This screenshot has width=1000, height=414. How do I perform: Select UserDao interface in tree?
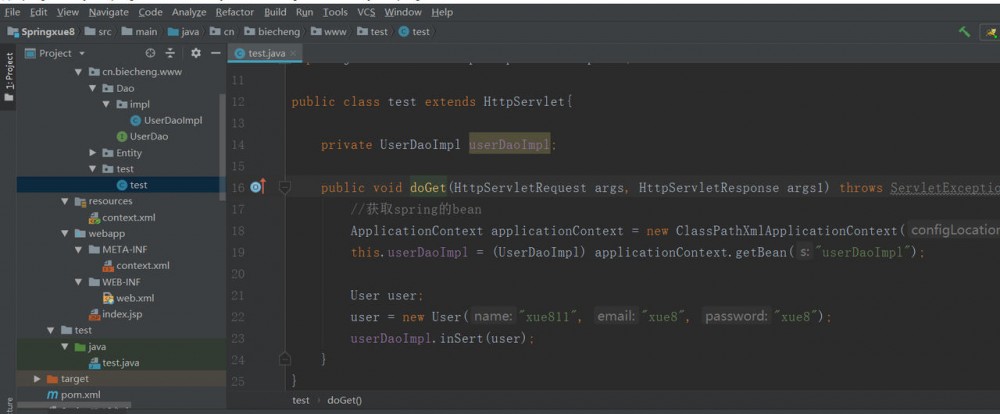point(142,136)
